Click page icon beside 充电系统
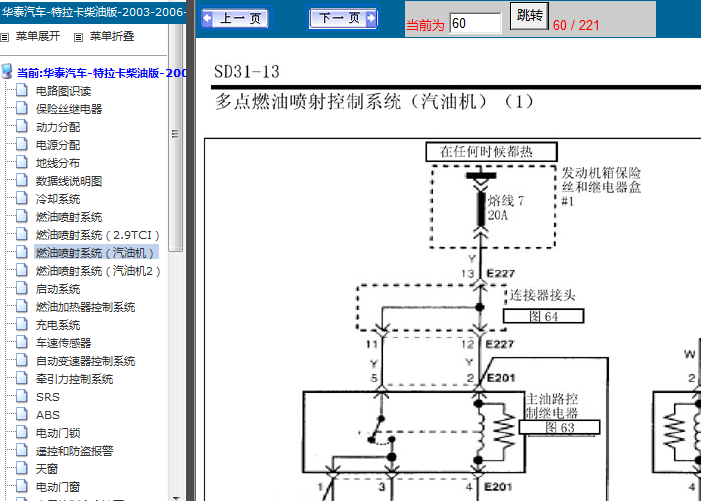The width and height of the screenshot is (701, 501). click(x=22, y=324)
